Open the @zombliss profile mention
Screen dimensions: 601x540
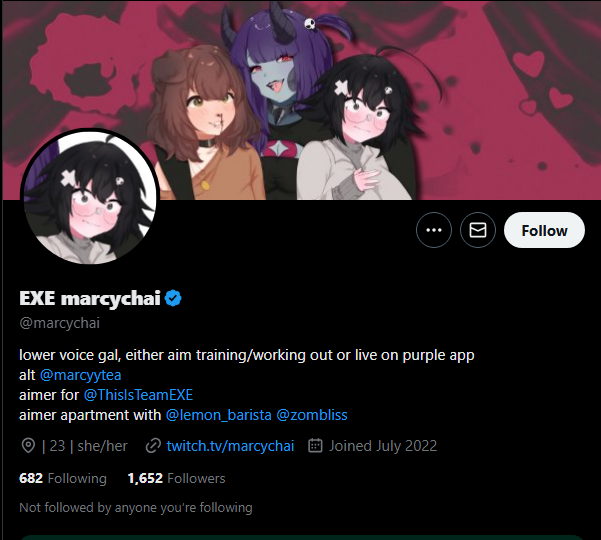[x=312, y=415]
